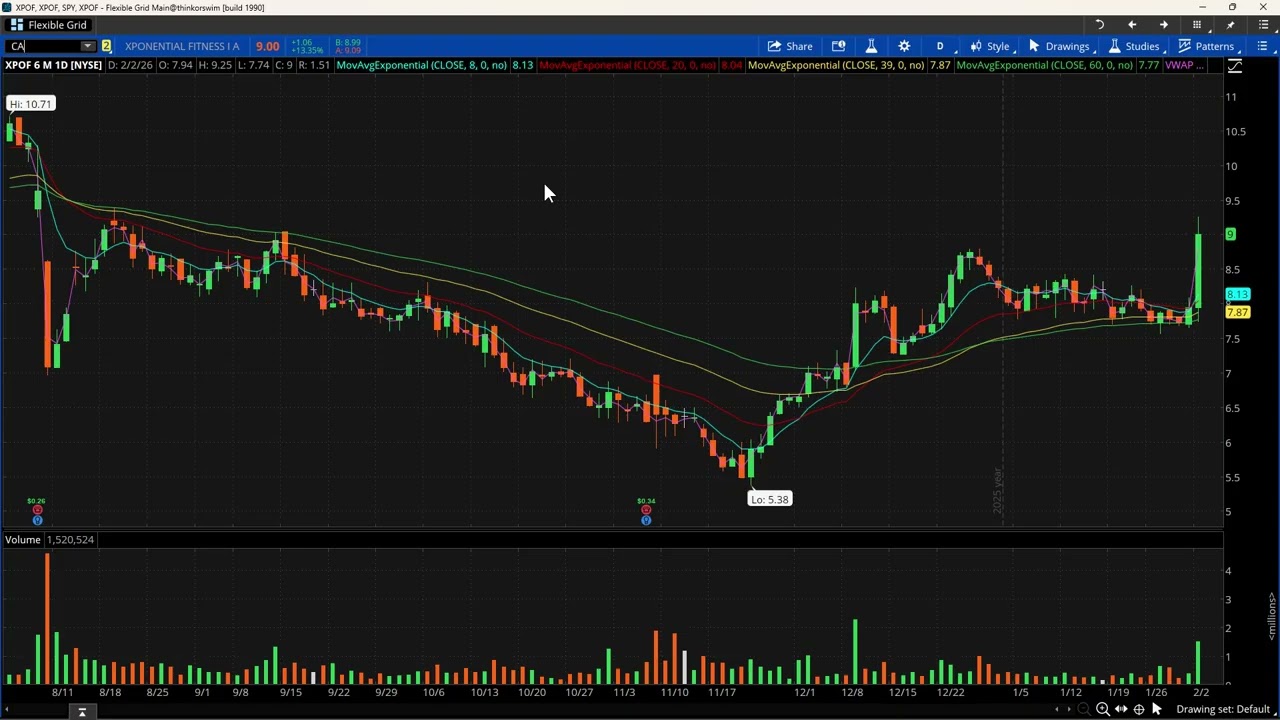Click the zoom in magnifier icon

(x=1102, y=710)
